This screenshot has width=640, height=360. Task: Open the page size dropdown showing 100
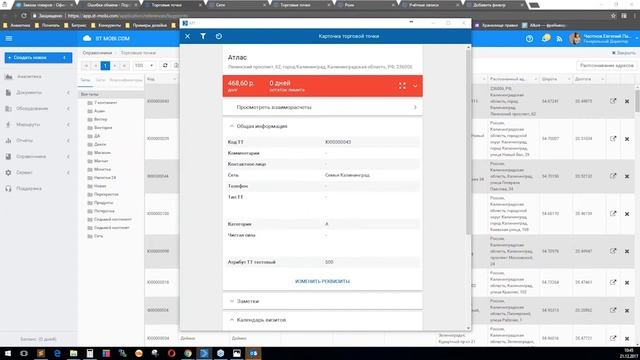coord(144,66)
